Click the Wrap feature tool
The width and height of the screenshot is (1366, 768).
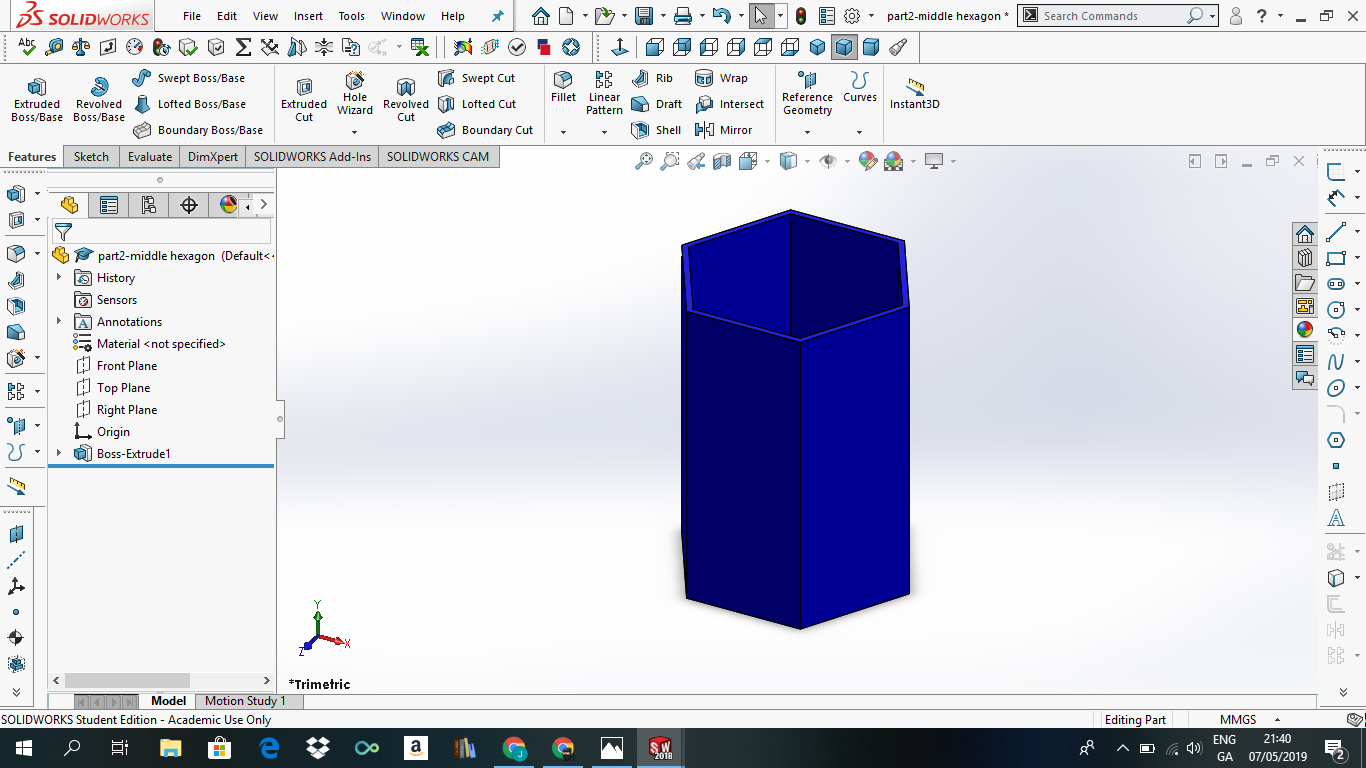coord(721,78)
